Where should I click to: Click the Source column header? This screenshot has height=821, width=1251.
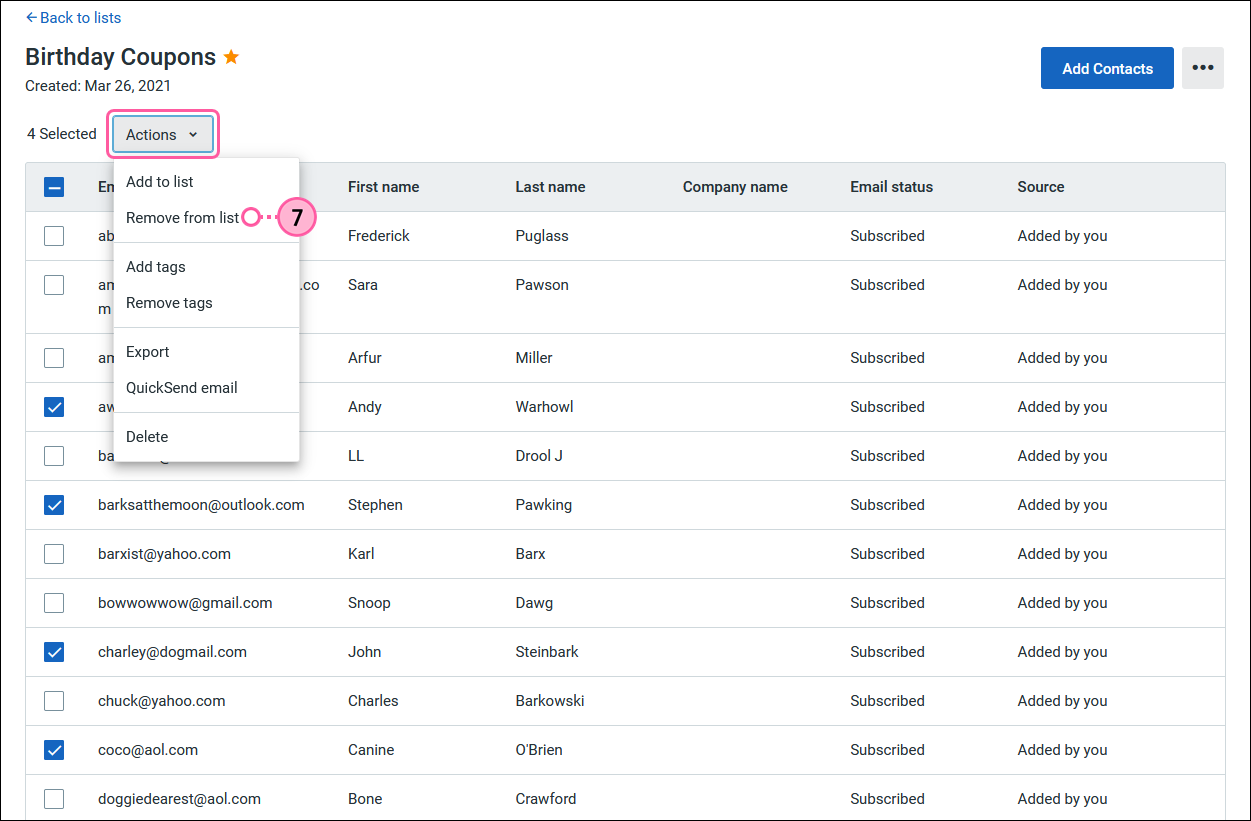[1041, 187]
